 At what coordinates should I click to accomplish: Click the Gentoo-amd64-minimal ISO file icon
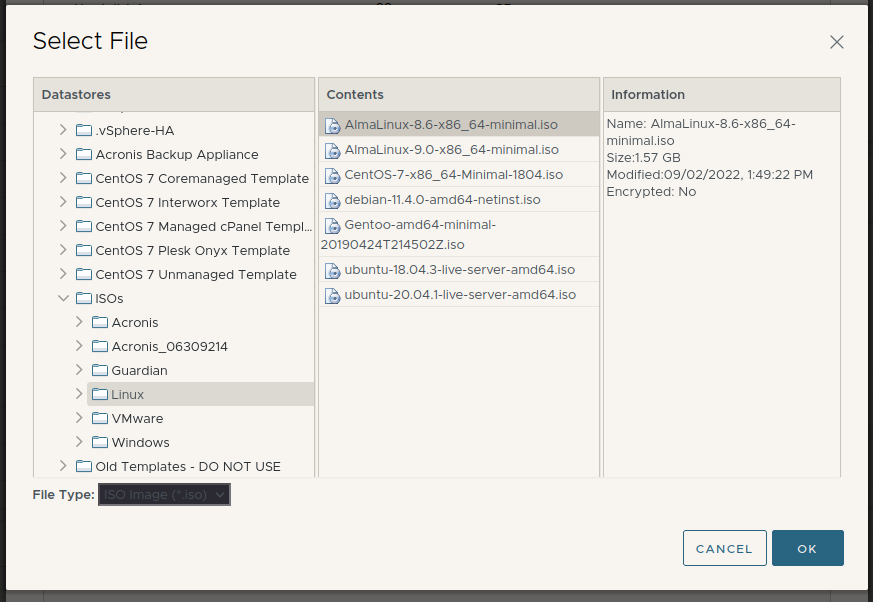333,226
